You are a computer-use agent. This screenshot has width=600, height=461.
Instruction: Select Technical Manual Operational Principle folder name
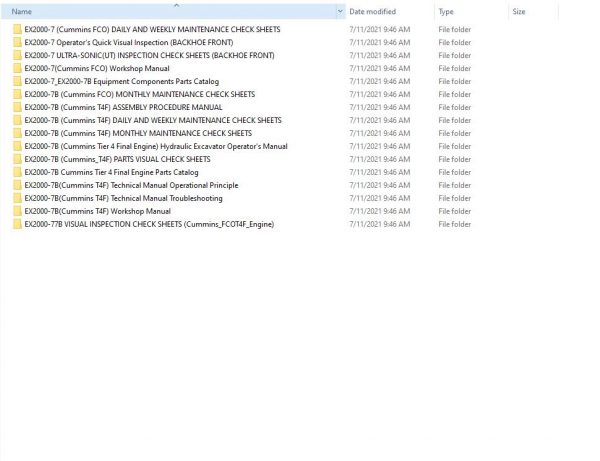131,186
